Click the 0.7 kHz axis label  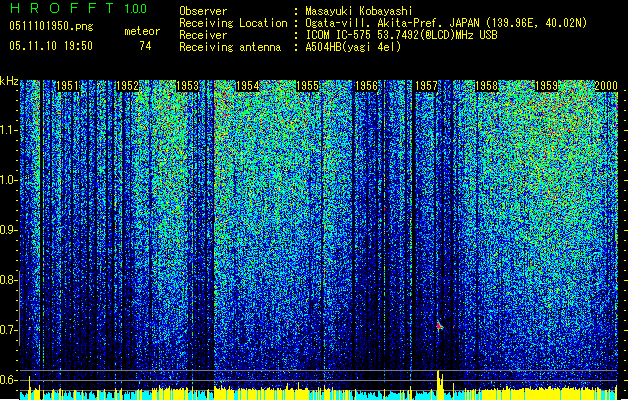pyautogui.click(x=8, y=330)
